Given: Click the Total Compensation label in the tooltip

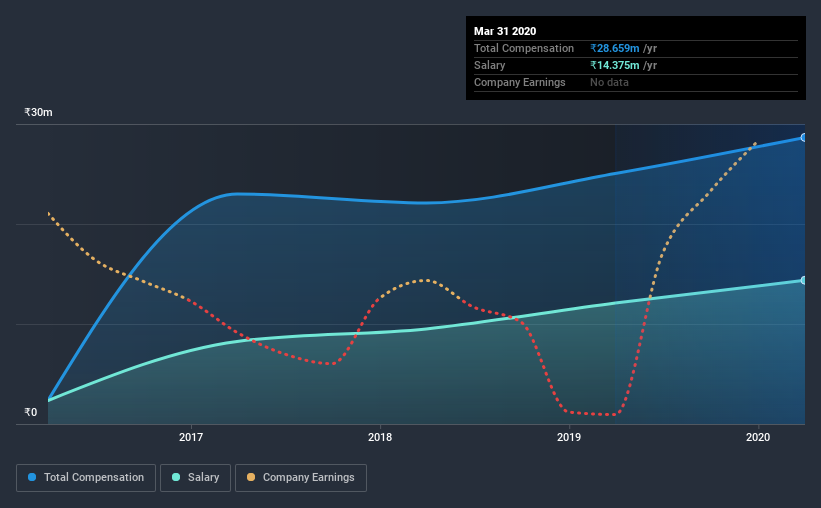Looking at the screenshot, I should [x=524, y=48].
